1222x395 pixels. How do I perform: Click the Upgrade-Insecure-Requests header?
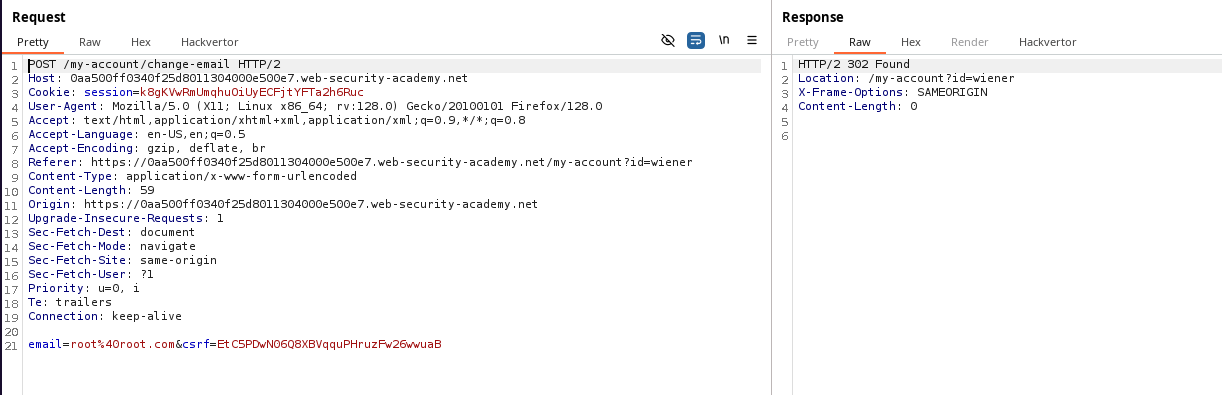click(x=126, y=218)
